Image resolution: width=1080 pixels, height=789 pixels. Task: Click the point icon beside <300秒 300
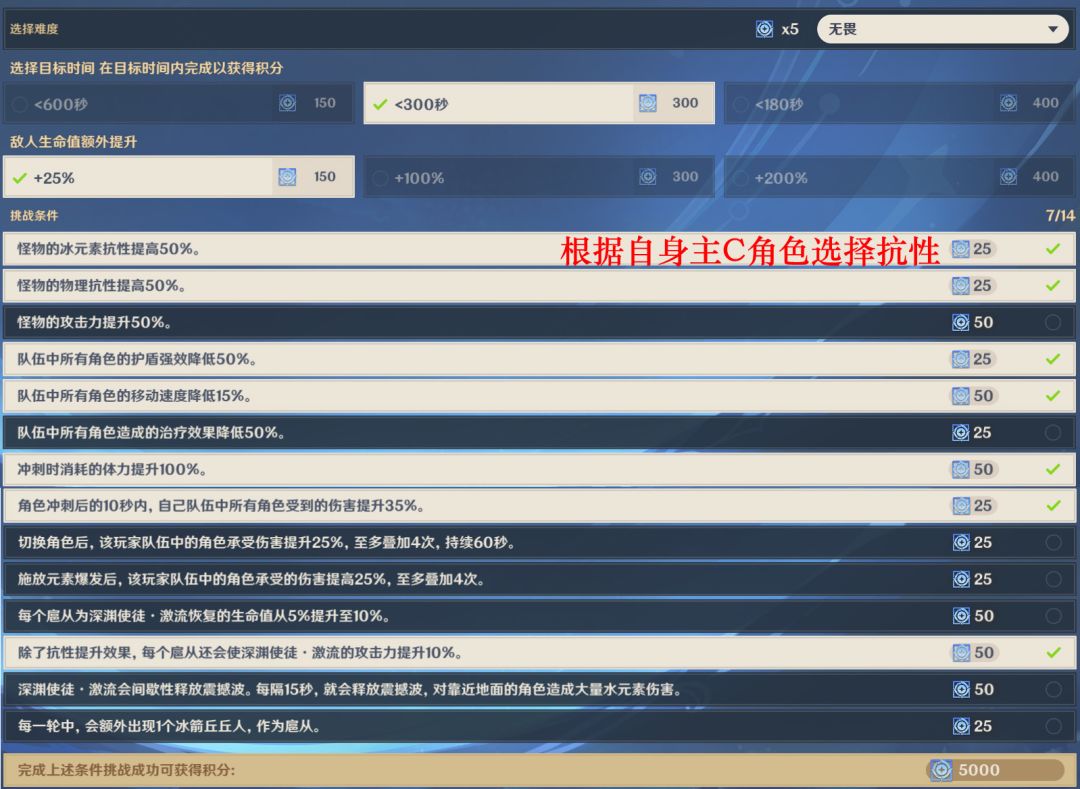click(647, 103)
